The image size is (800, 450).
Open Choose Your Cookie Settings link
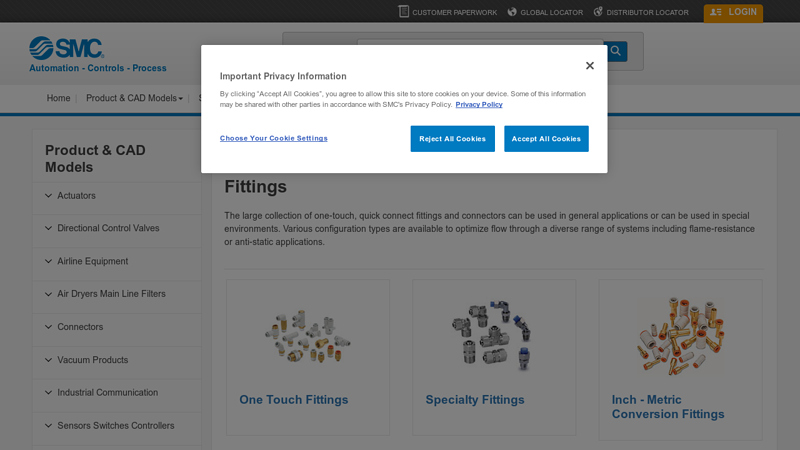273,138
